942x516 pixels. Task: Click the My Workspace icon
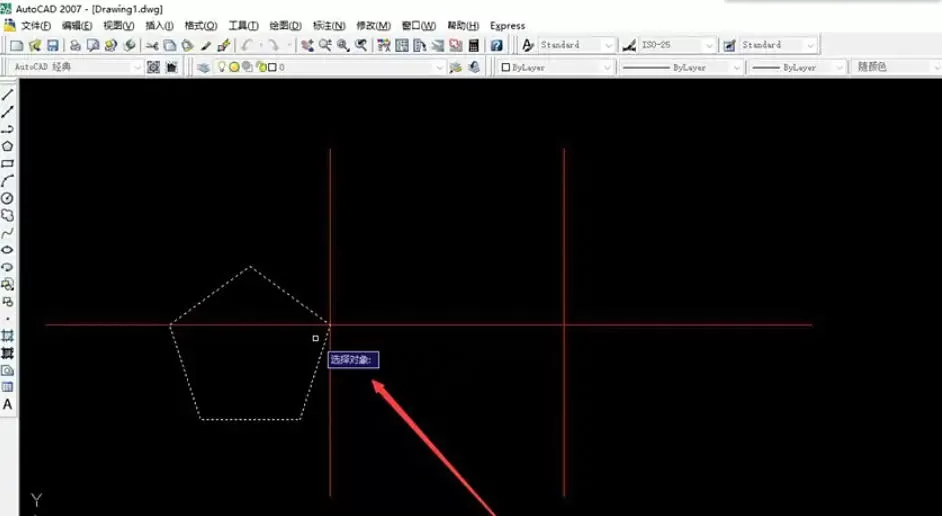(172, 67)
